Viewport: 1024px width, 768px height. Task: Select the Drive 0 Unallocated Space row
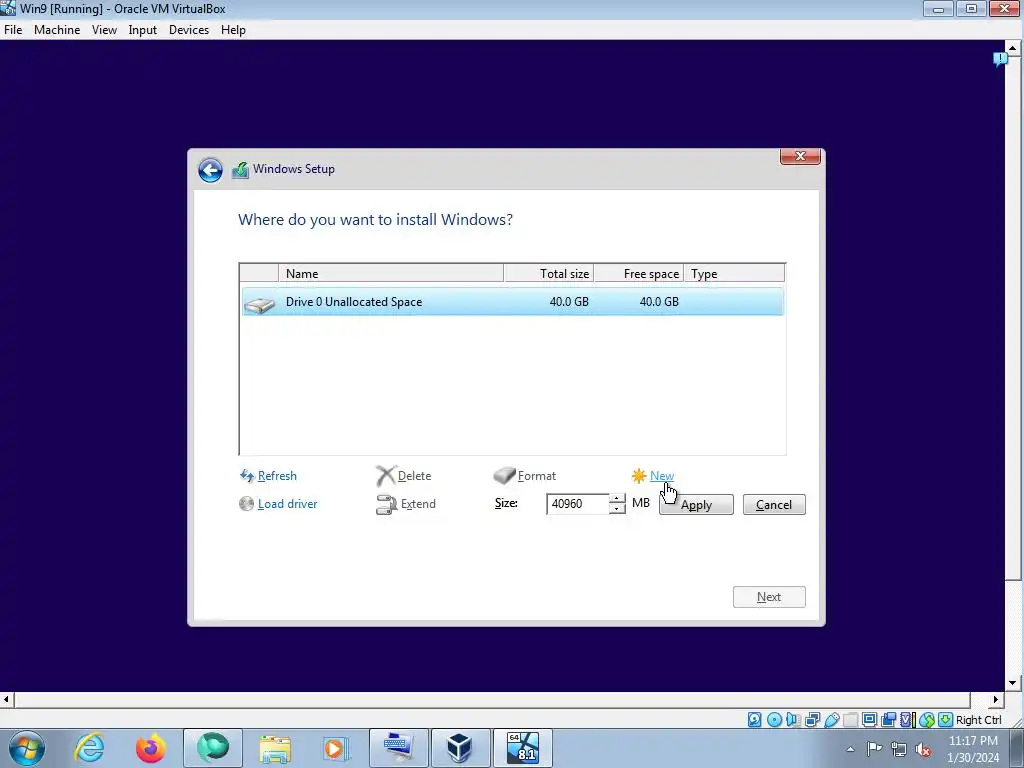(x=513, y=302)
